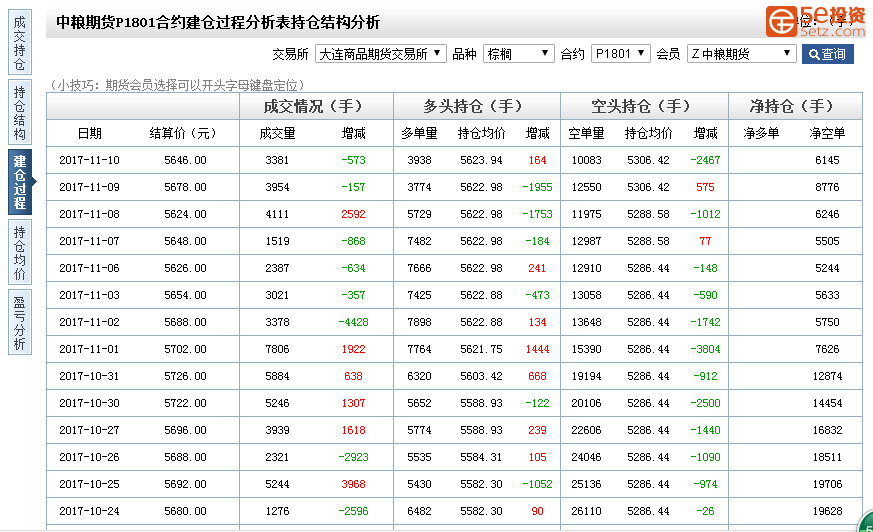Click short change value -3804
This screenshot has width=873, height=532.
705,349
